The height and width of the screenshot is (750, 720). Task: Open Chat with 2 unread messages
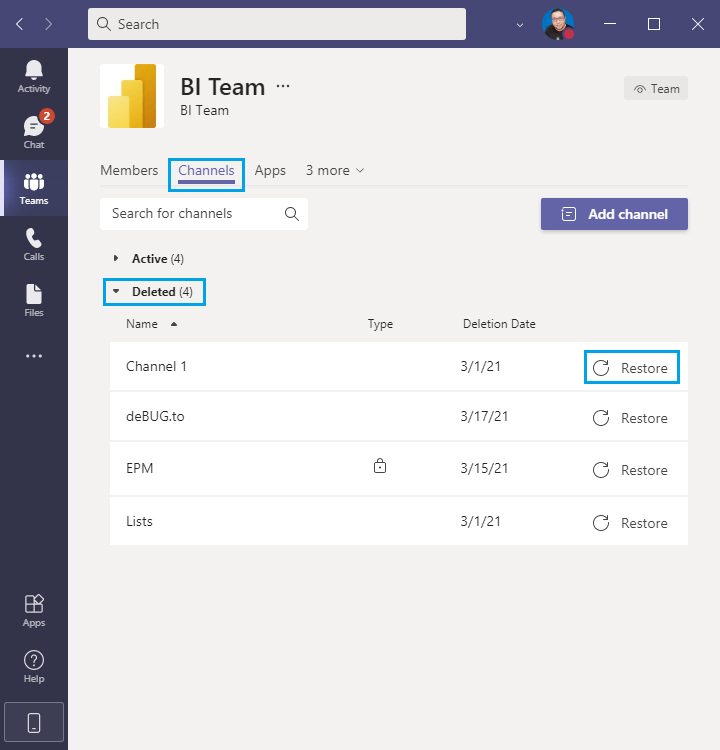click(x=34, y=131)
